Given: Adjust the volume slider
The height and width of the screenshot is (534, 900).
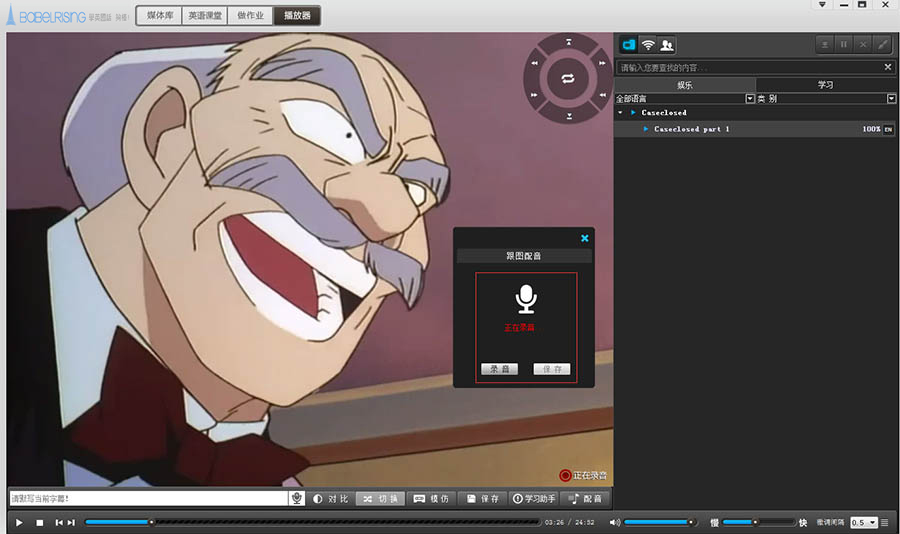Looking at the screenshot, I should pos(660,523).
